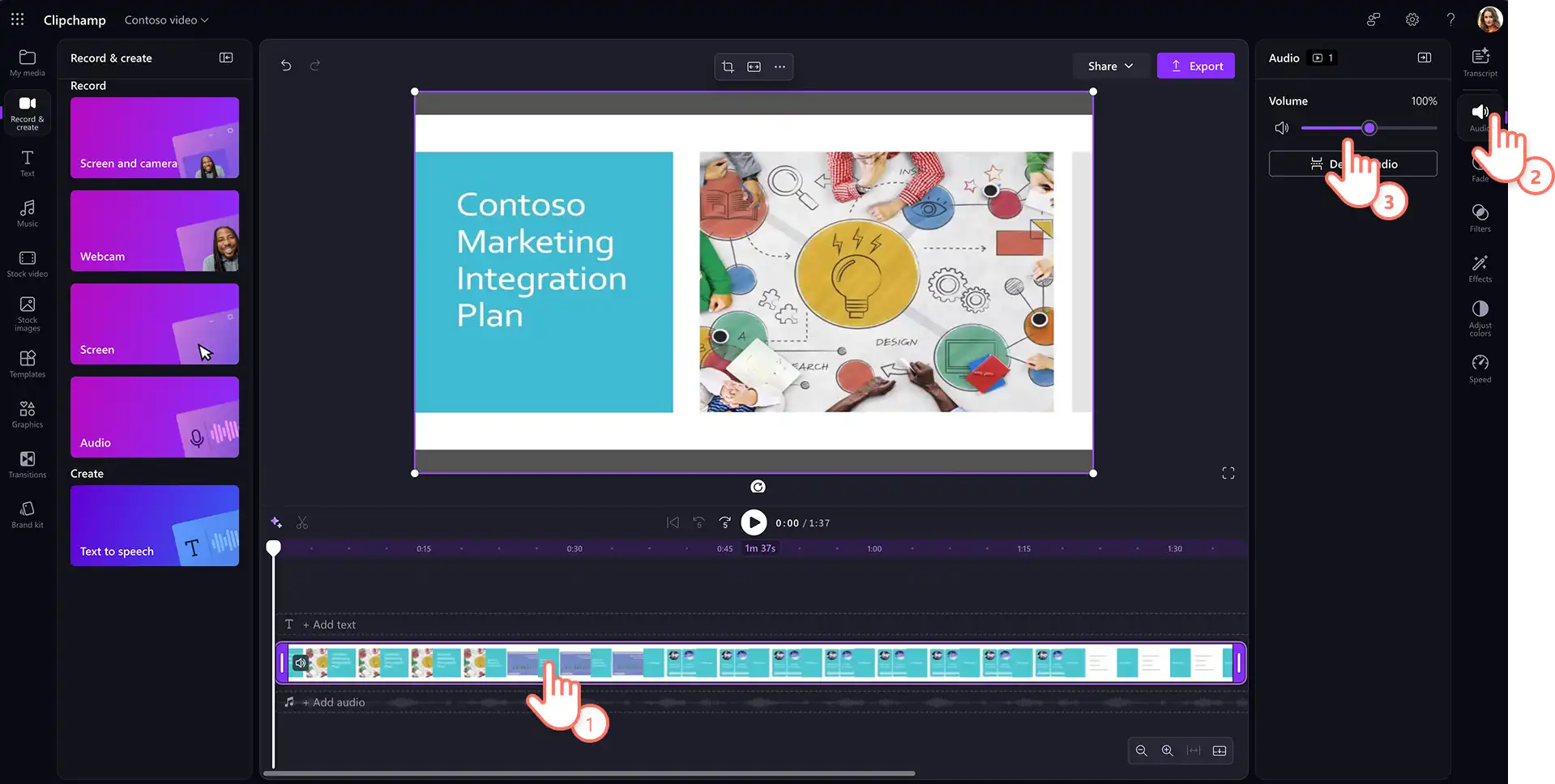The image size is (1555, 784).
Task: Open the Text sidebar tab
Action: coord(27,163)
